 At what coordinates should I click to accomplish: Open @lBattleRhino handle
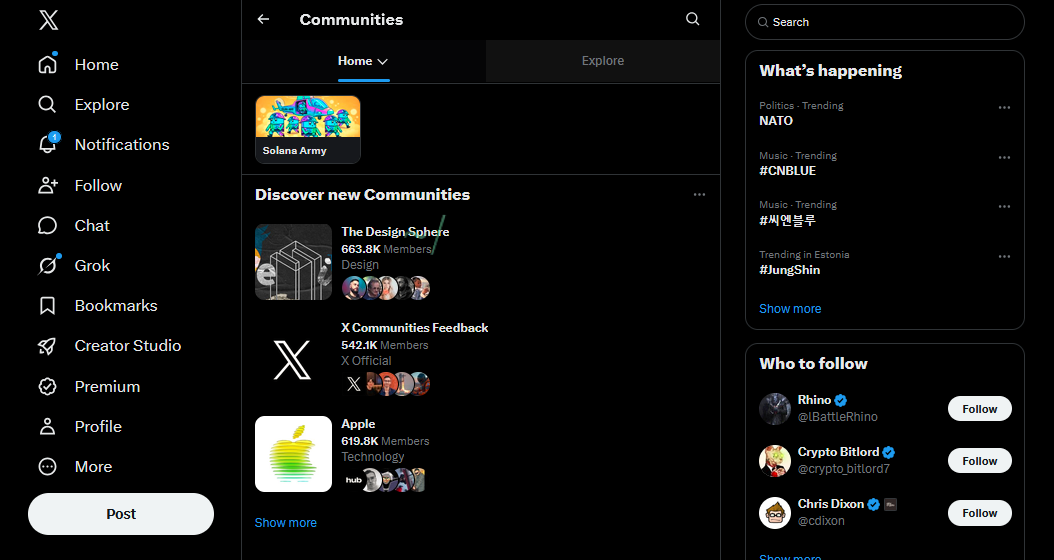(838, 417)
